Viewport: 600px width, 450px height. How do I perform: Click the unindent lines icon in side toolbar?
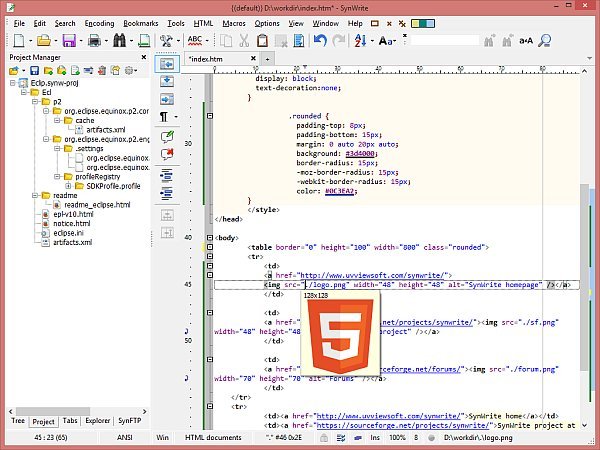click(167, 194)
